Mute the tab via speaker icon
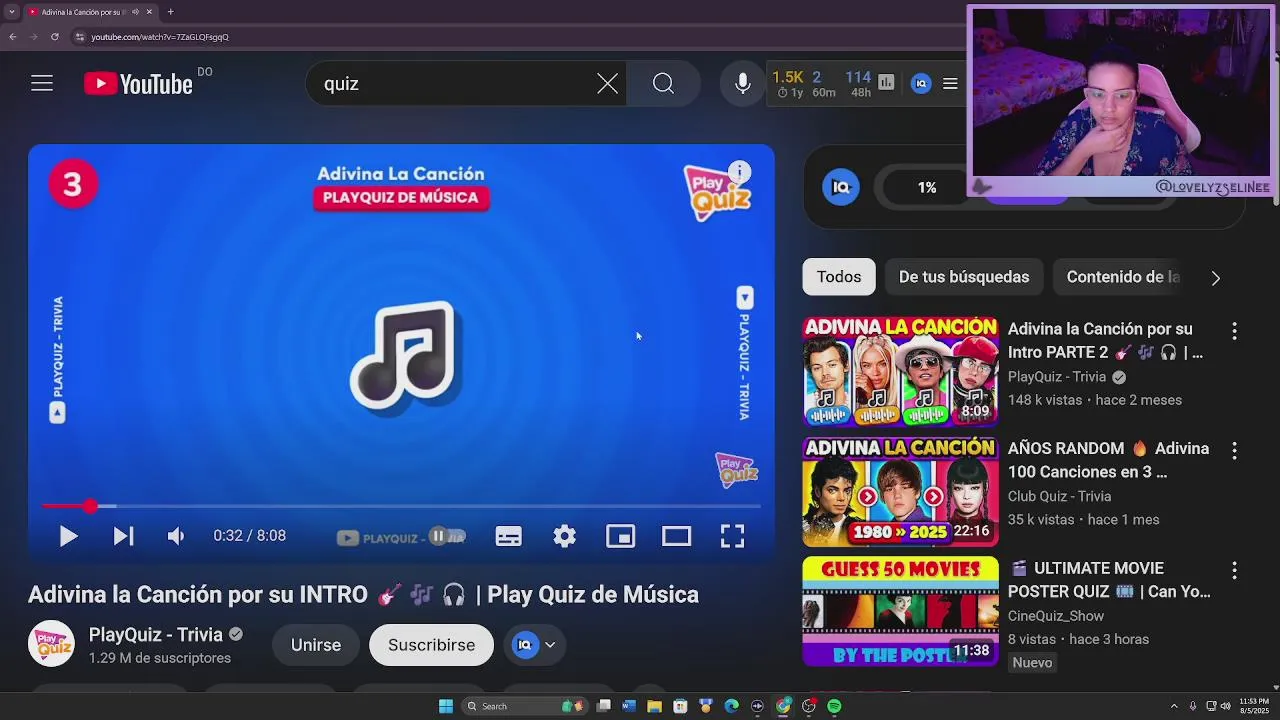Image resolution: width=1280 pixels, height=720 pixels. click(135, 12)
